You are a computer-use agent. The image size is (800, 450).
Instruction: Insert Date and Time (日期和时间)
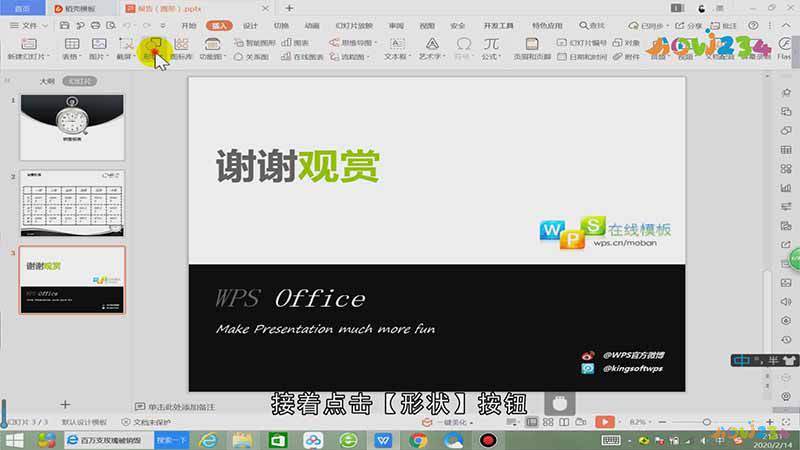point(582,57)
